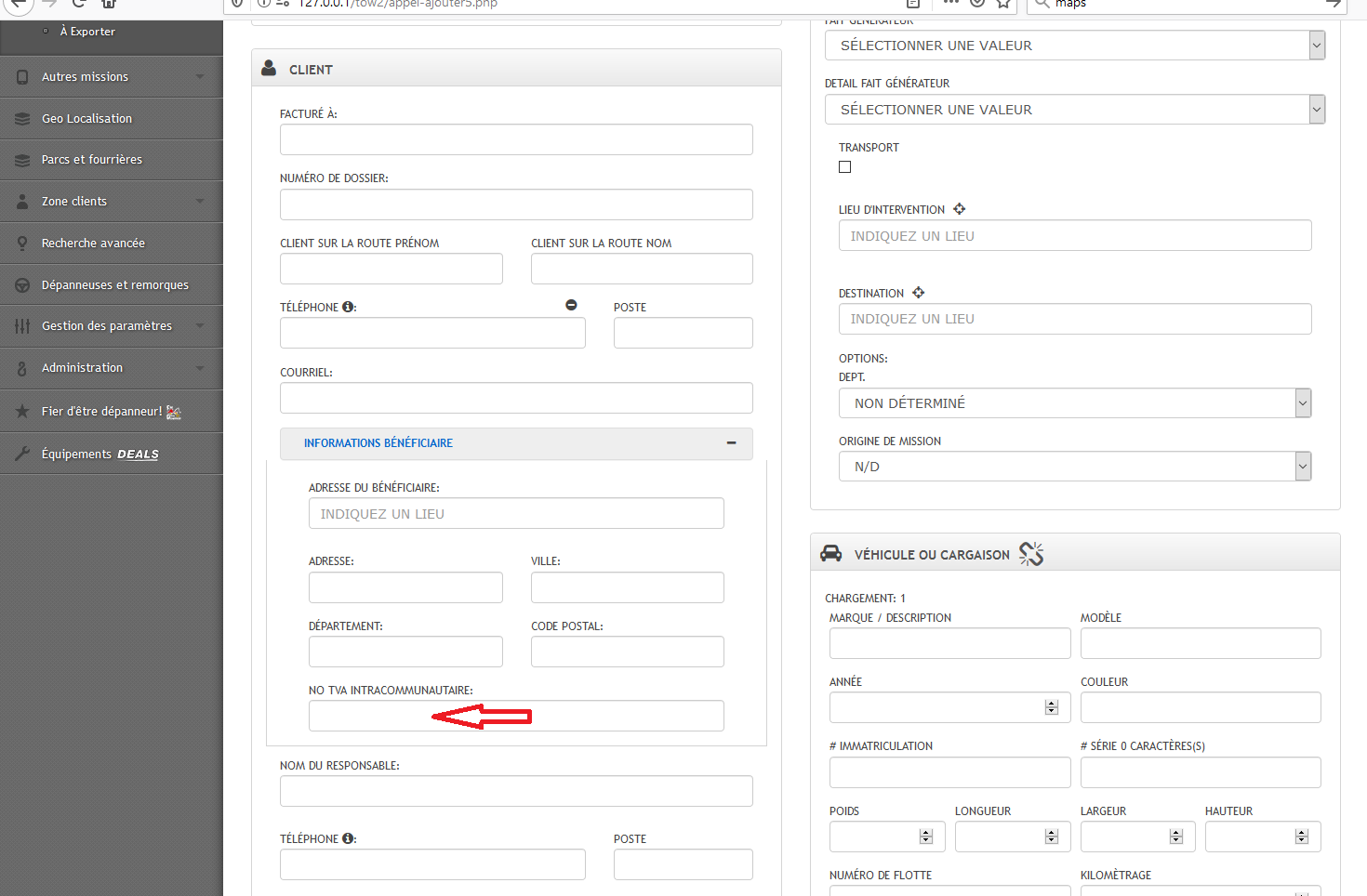Image resolution: width=1367 pixels, height=896 pixels.
Task: Collapse the Informations bénéficiaire section
Action: [x=731, y=443]
